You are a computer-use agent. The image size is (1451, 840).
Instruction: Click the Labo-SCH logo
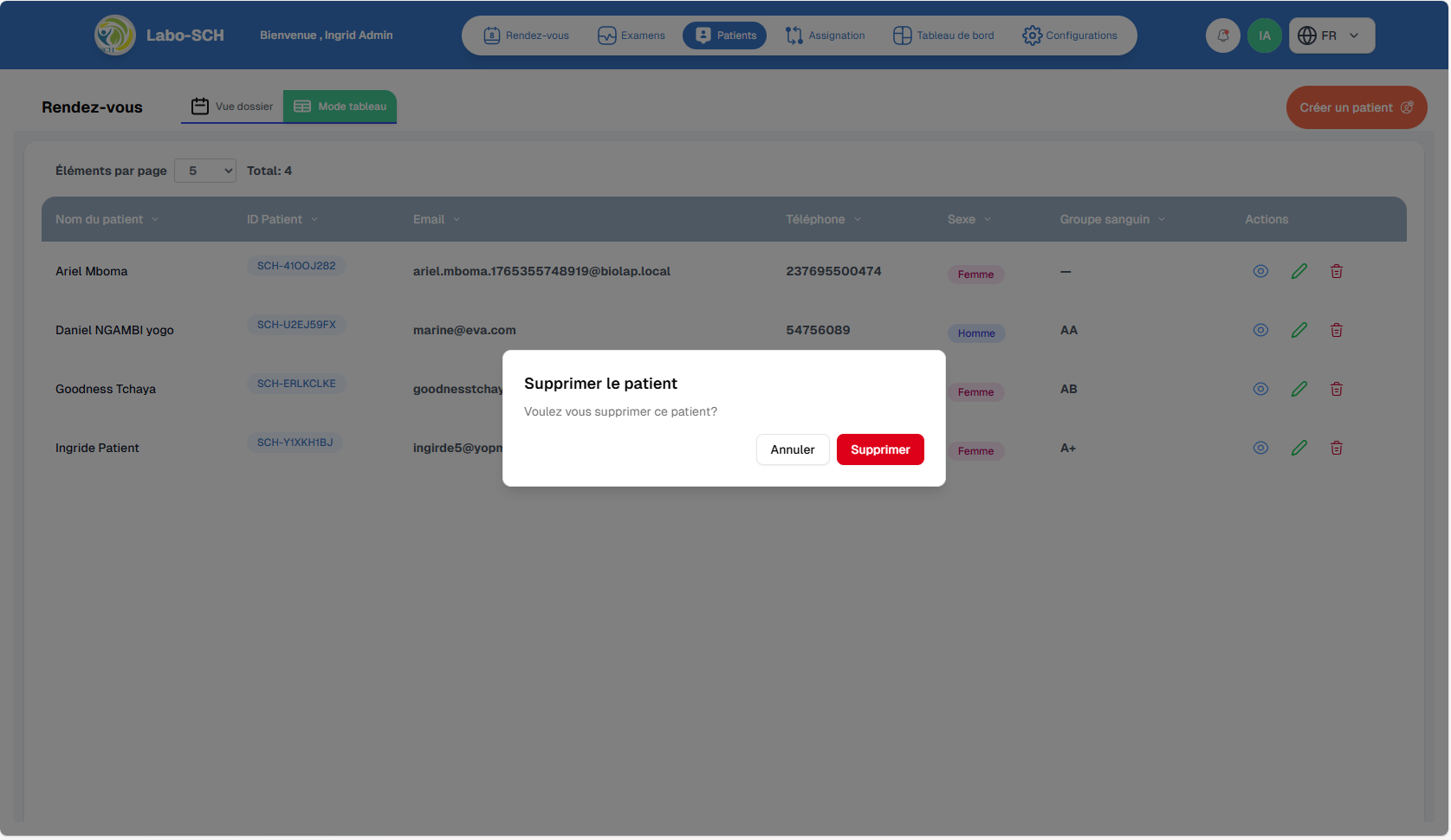pos(115,36)
